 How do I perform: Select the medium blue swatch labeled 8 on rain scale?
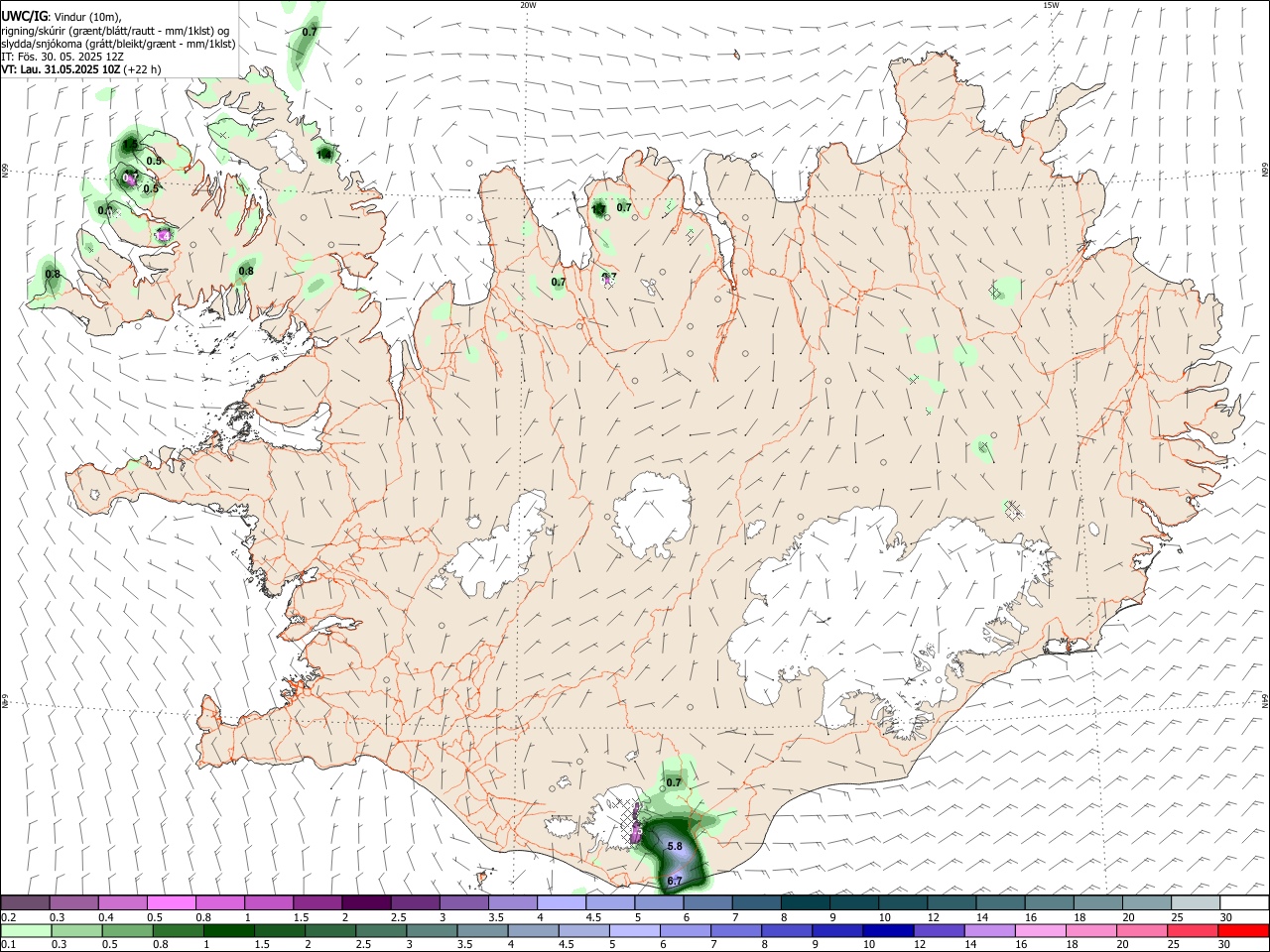[x=786, y=931]
